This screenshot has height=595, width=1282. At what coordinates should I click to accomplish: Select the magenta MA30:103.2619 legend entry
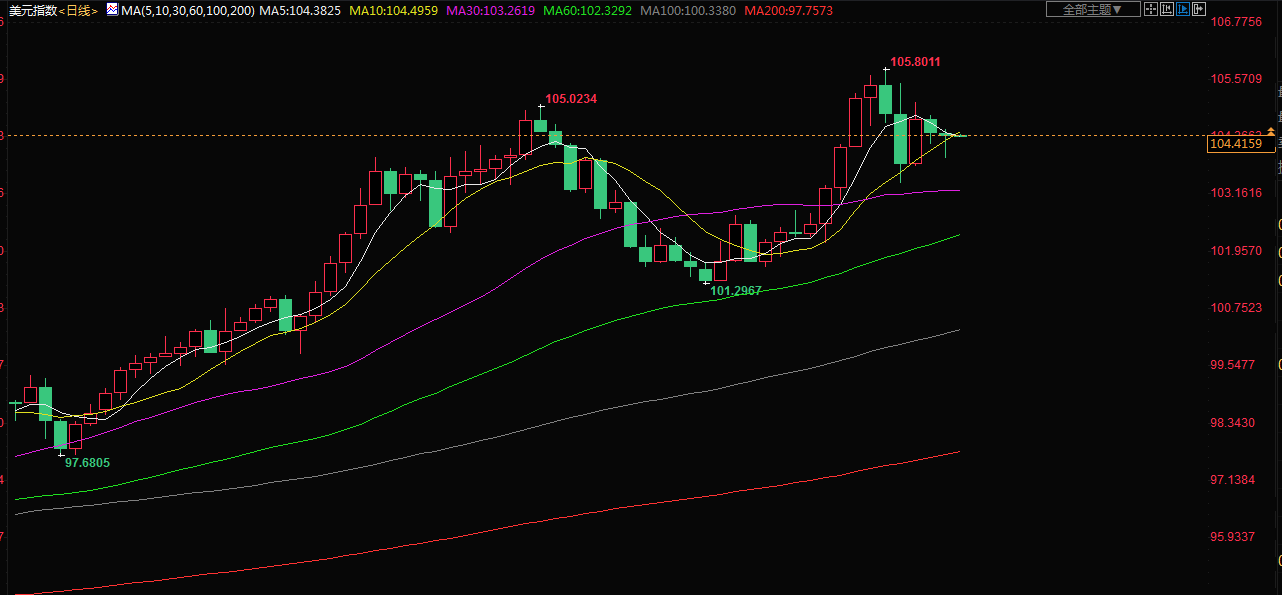pyautogui.click(x=490, y=10)
